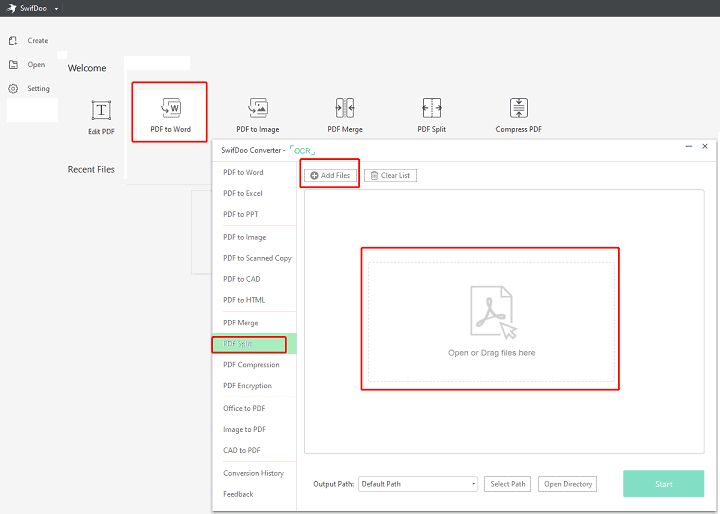Choose Office to PDF option
720x514 pixels.
[244, 408]
